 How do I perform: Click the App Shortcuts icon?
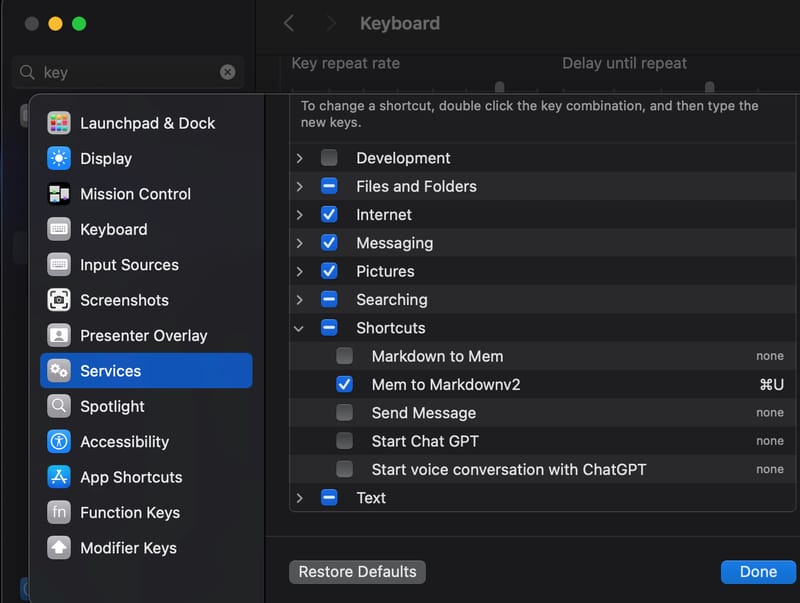pos(59,477)
